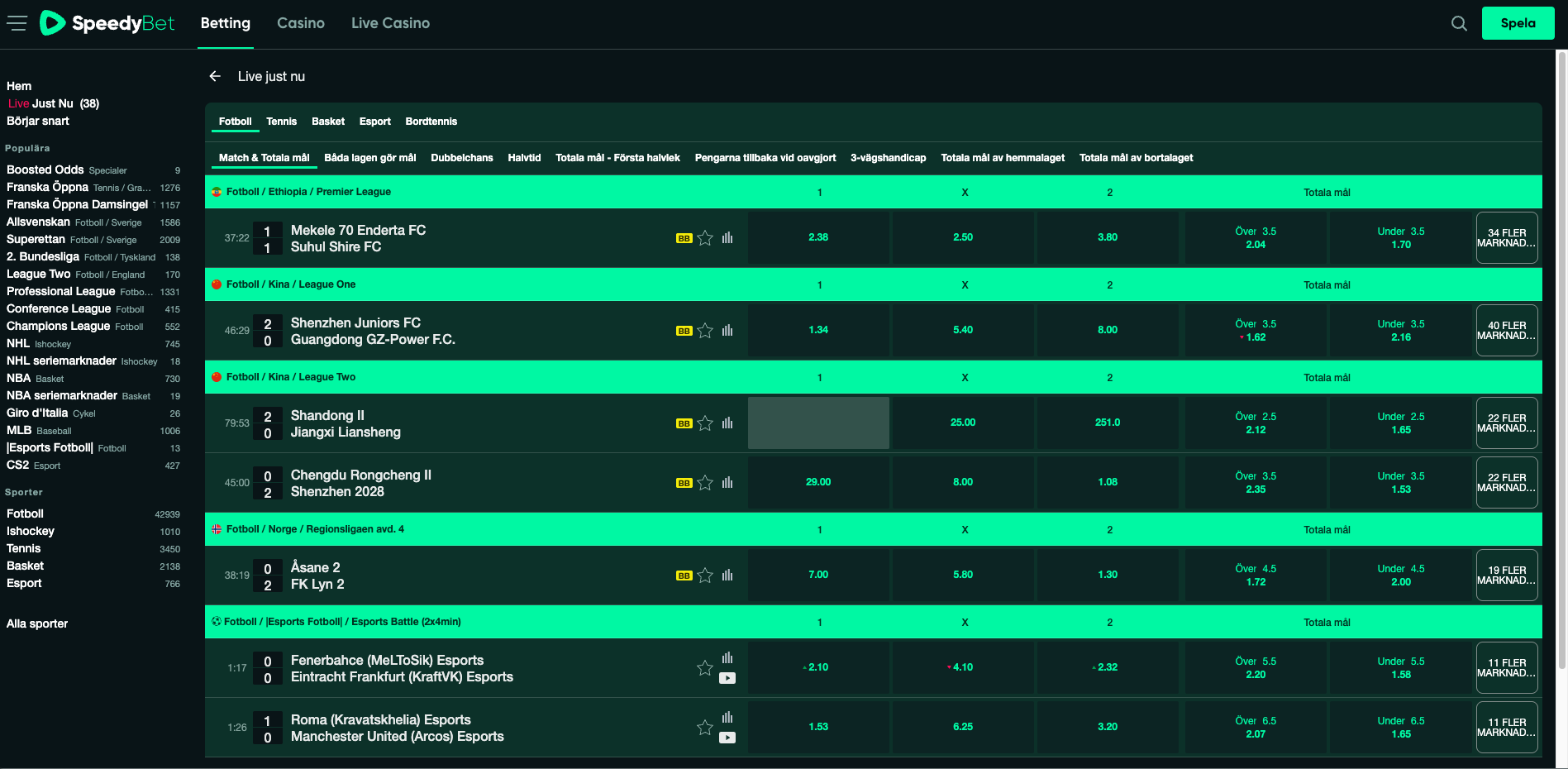Choose the Dubbelchans market tab

point(462,158)
